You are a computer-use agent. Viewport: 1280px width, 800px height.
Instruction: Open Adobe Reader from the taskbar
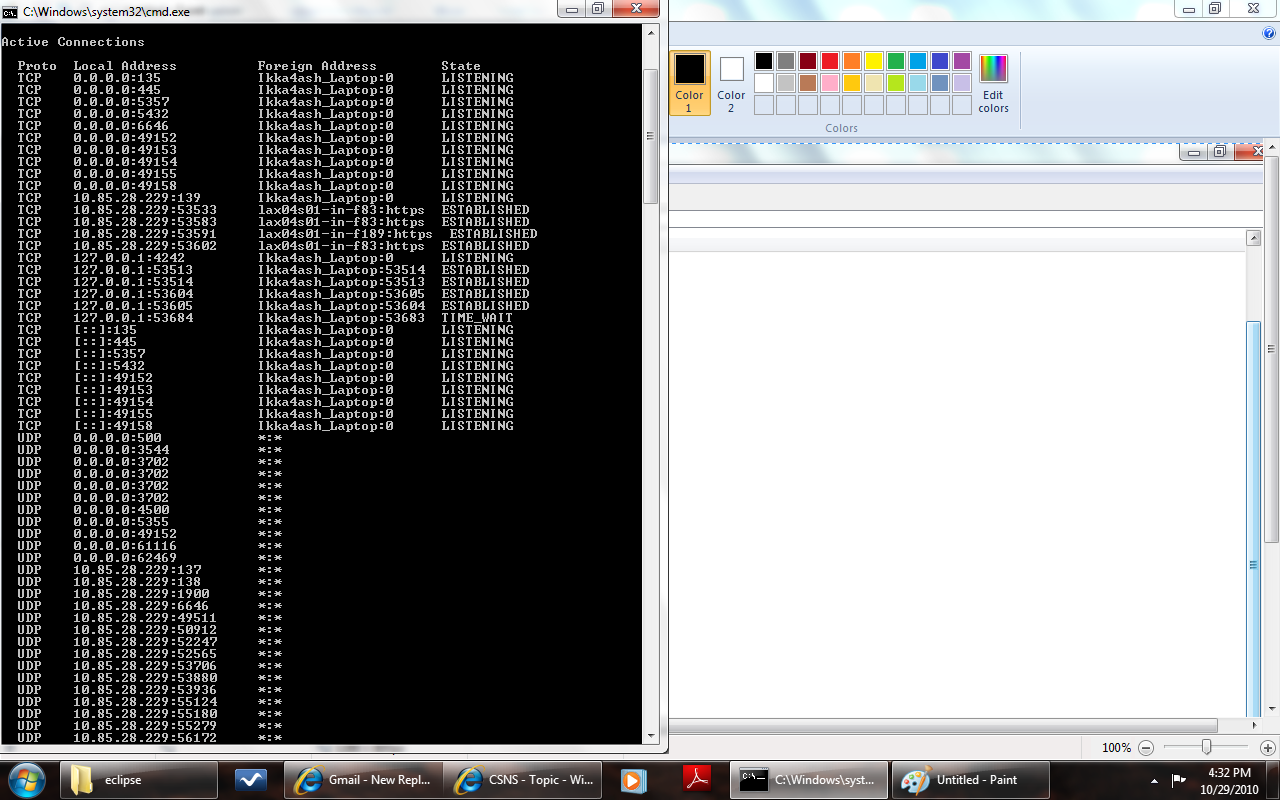tap(696, 780)
